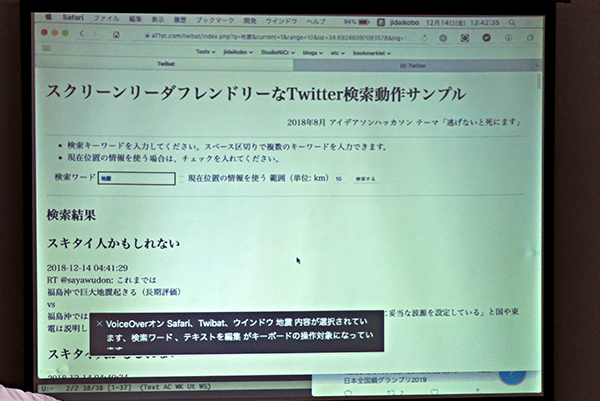
Task: Open the 編集 menu
Action: [135, 19]
